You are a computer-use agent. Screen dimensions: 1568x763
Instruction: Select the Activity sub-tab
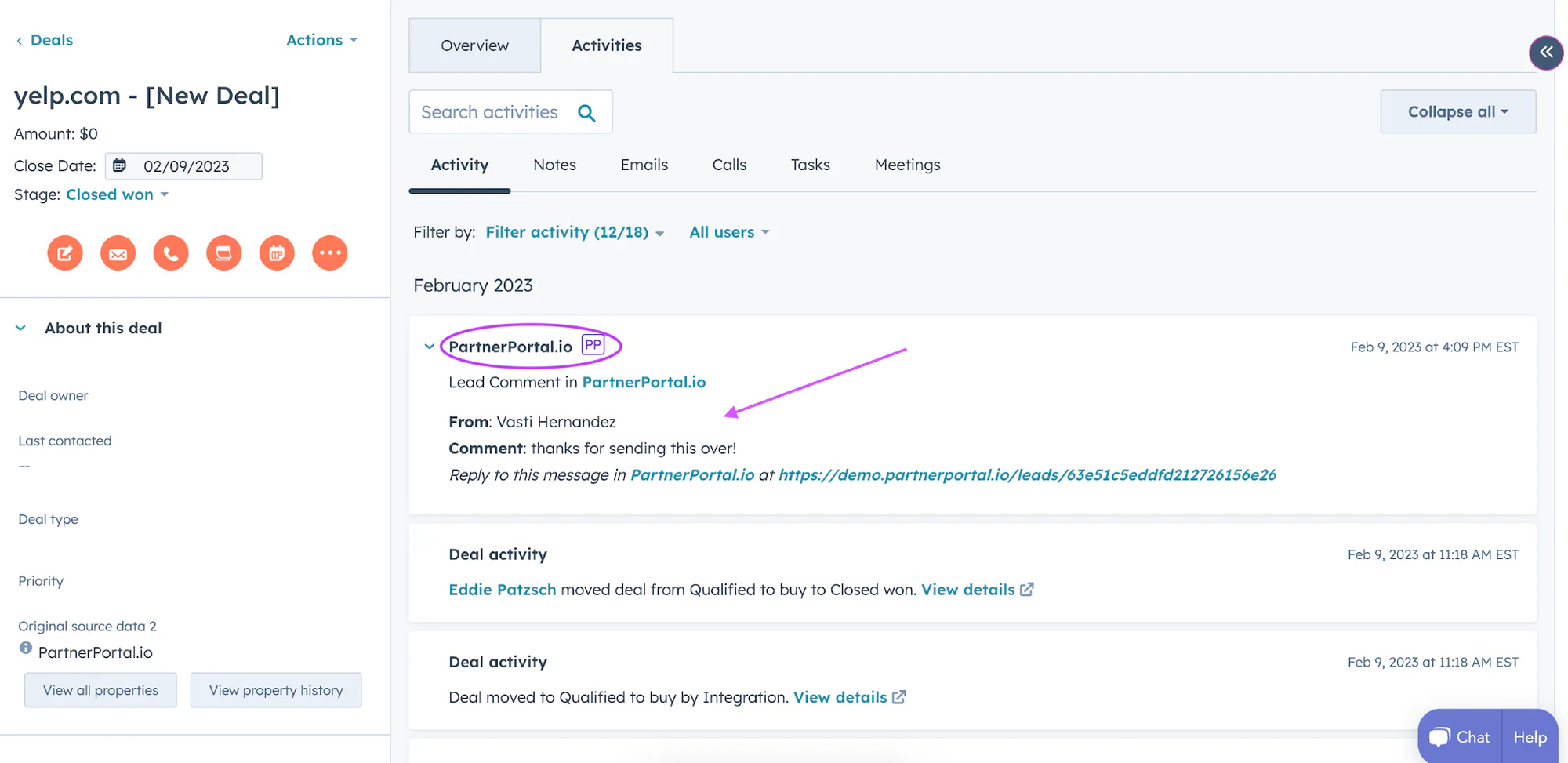tap(459, 165)
